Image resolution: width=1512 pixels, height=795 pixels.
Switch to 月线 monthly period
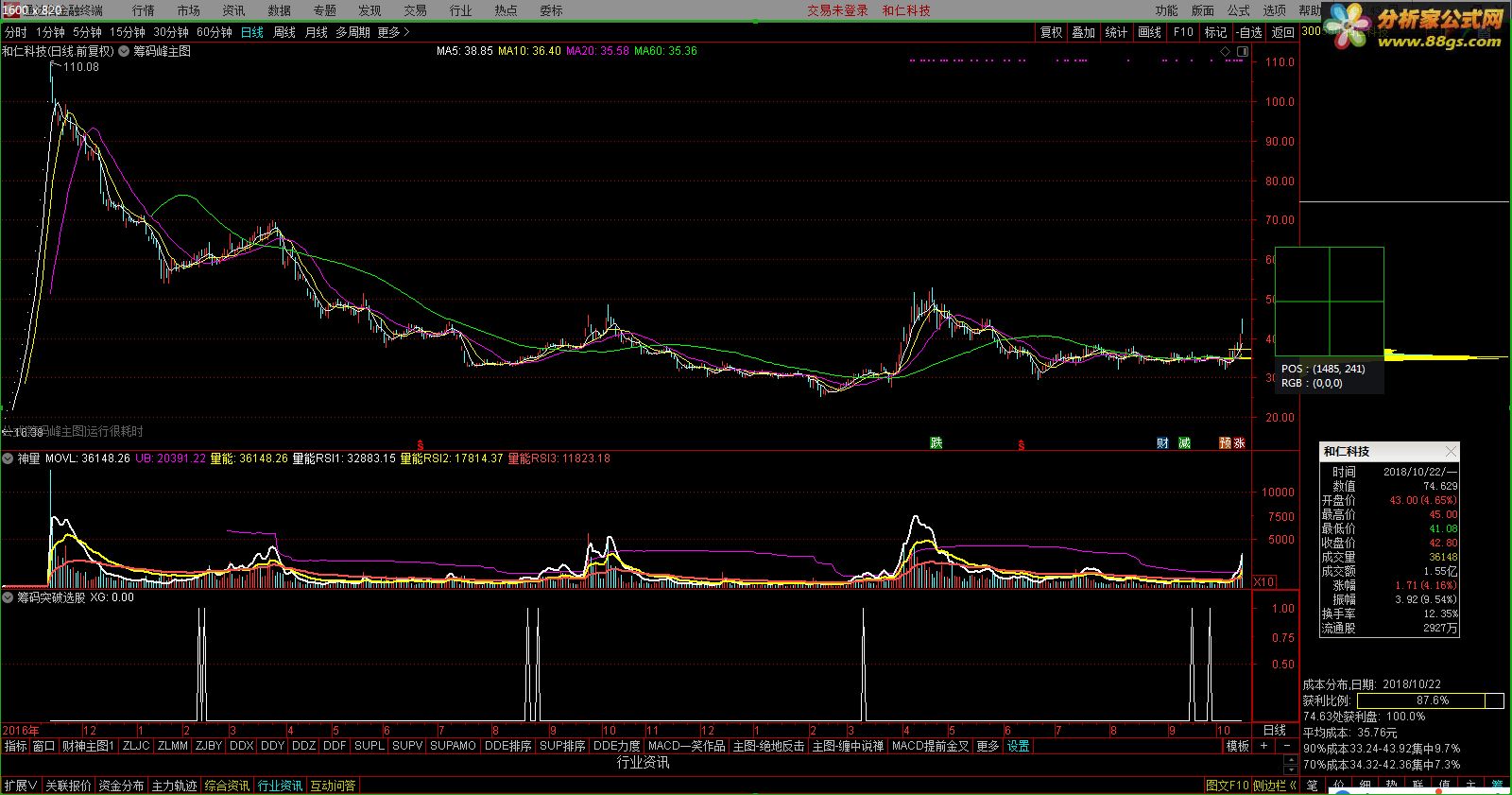(317, 32)
